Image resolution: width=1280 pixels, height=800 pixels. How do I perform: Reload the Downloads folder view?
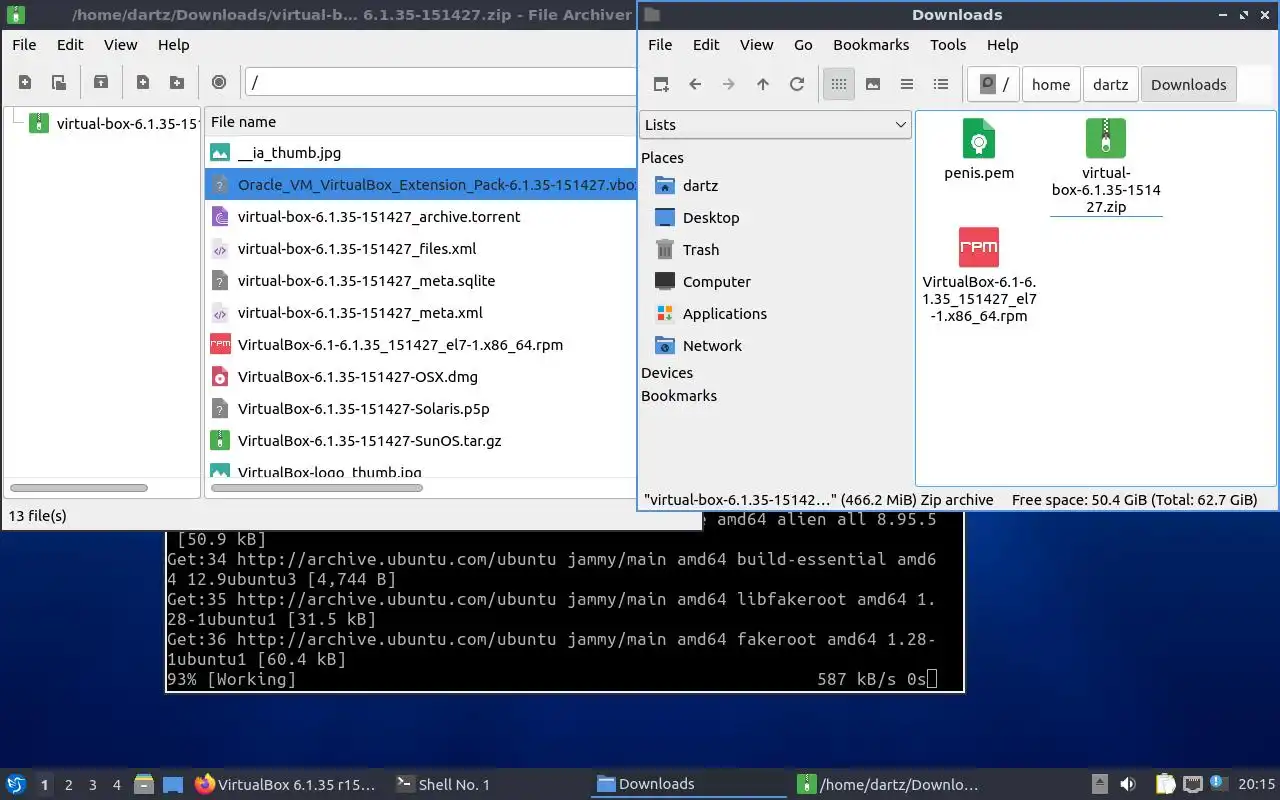797,85
